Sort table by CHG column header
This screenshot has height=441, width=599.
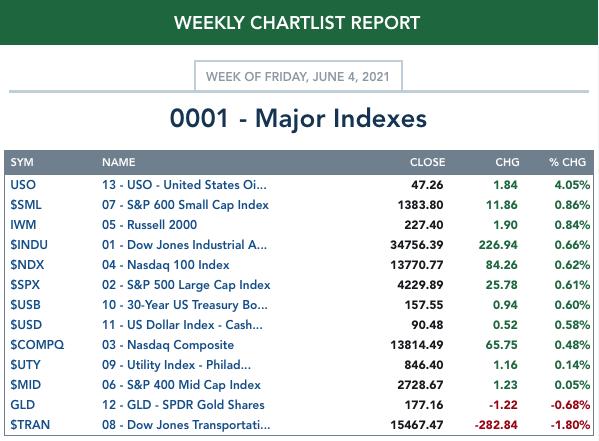point(507,162)
